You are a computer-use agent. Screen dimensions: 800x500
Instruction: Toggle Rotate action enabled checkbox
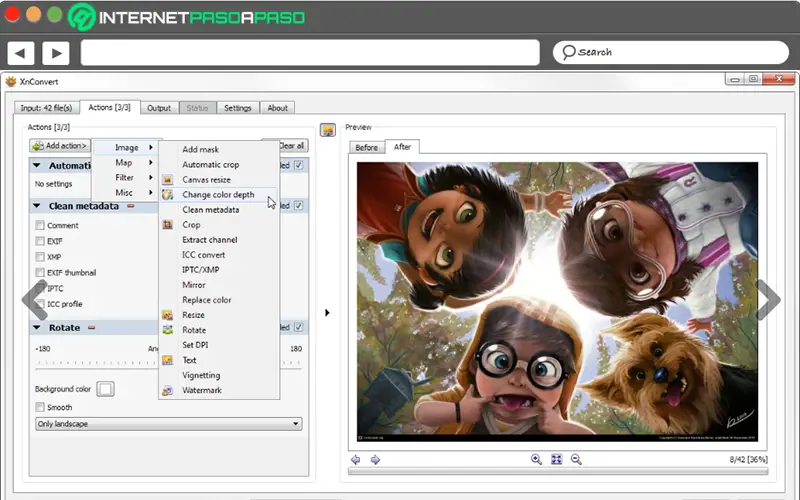point(298,327)
